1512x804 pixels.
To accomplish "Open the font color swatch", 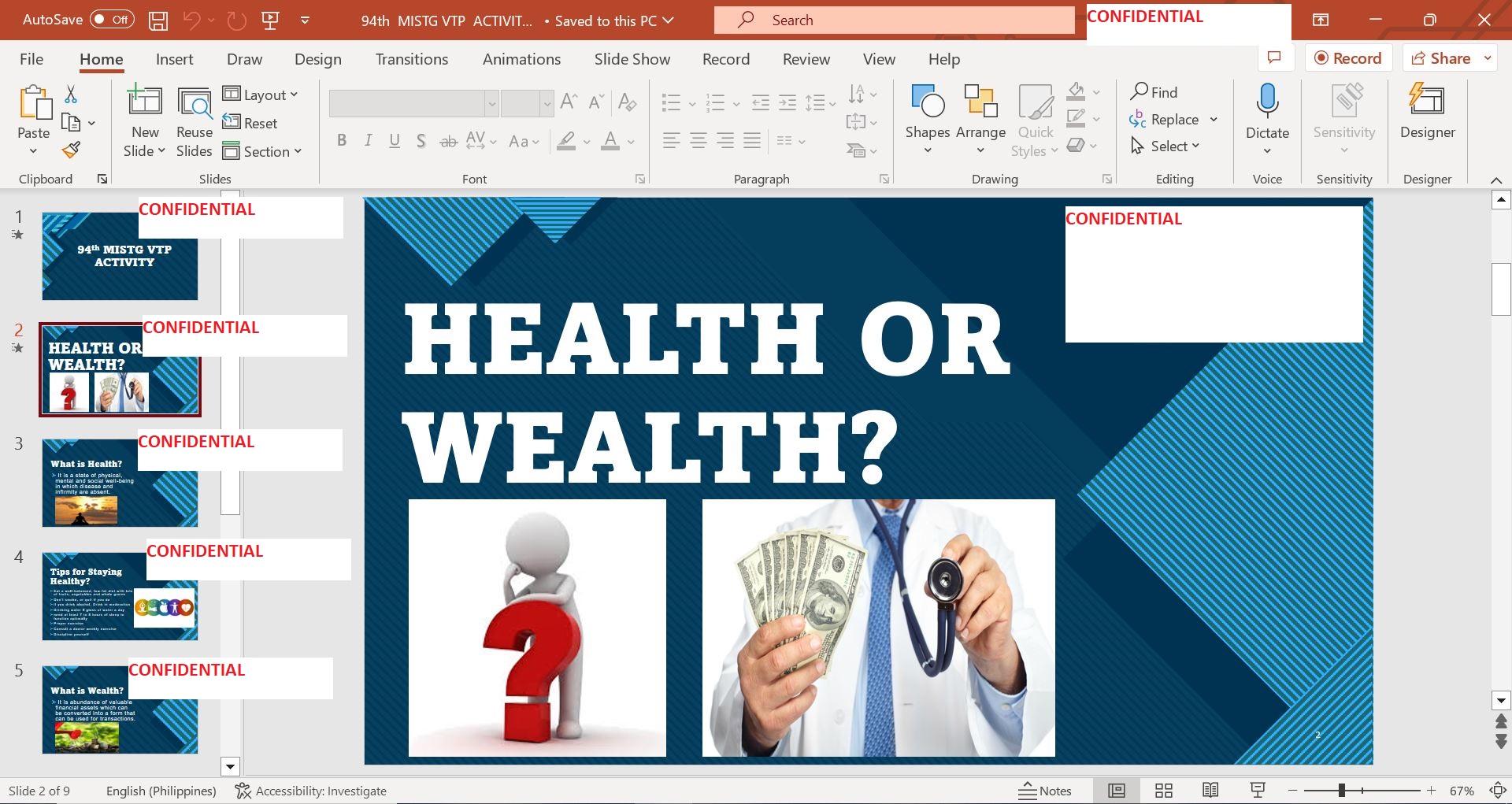I will (x=610, y=141).
